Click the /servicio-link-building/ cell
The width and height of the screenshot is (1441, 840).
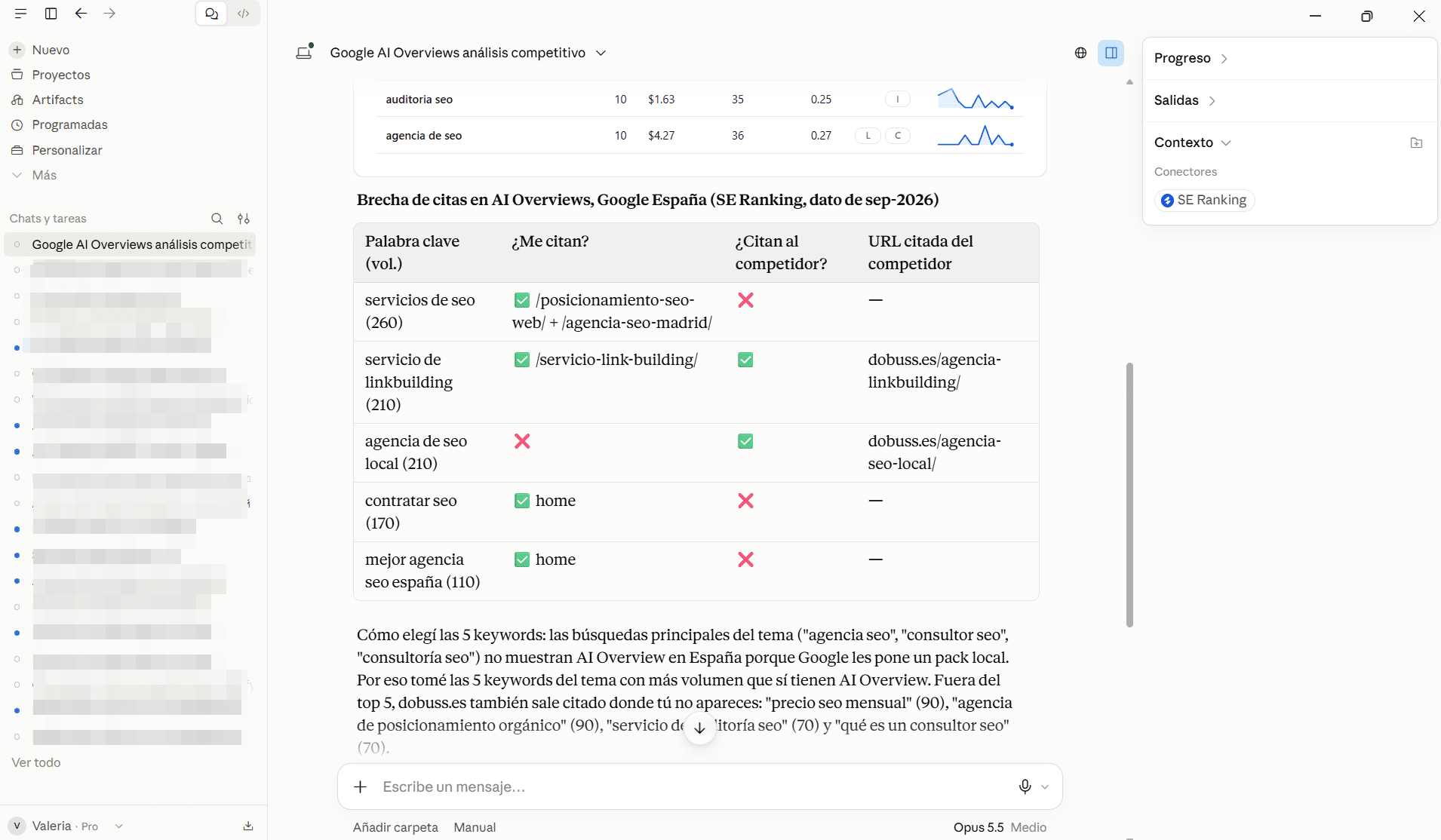tap(616, 360)
